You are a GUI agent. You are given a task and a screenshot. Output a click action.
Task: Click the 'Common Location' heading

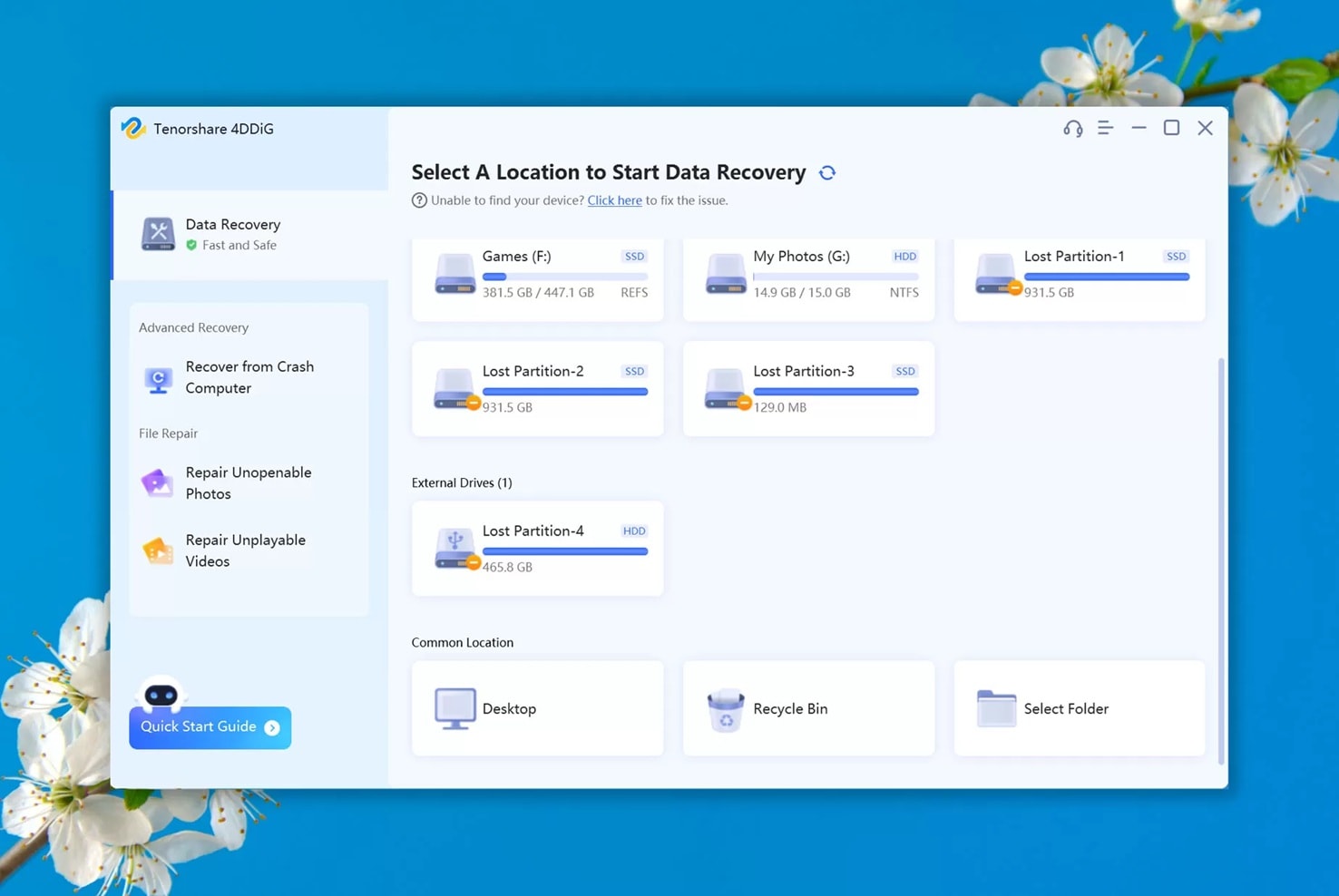point(463,642)
